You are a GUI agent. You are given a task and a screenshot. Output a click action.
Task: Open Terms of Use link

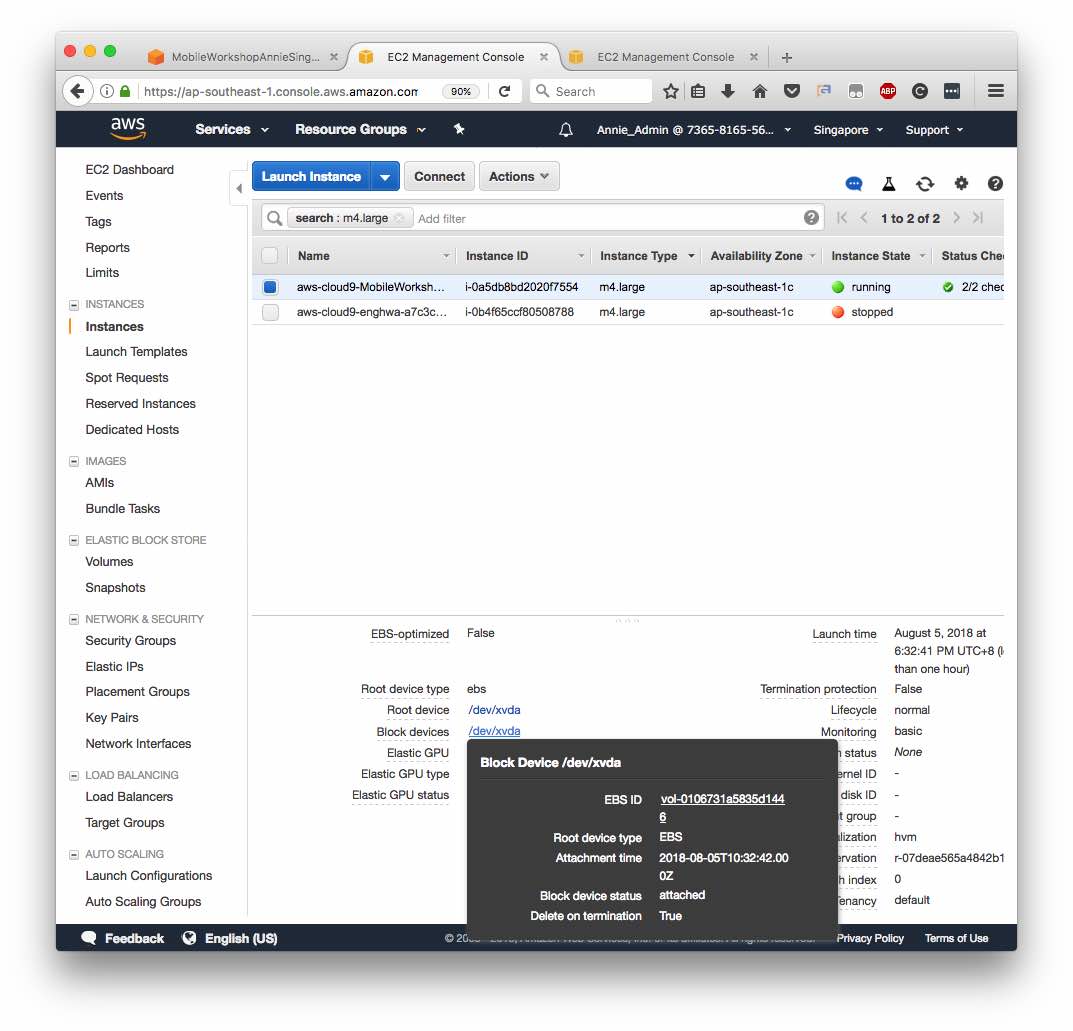point(956,938)
